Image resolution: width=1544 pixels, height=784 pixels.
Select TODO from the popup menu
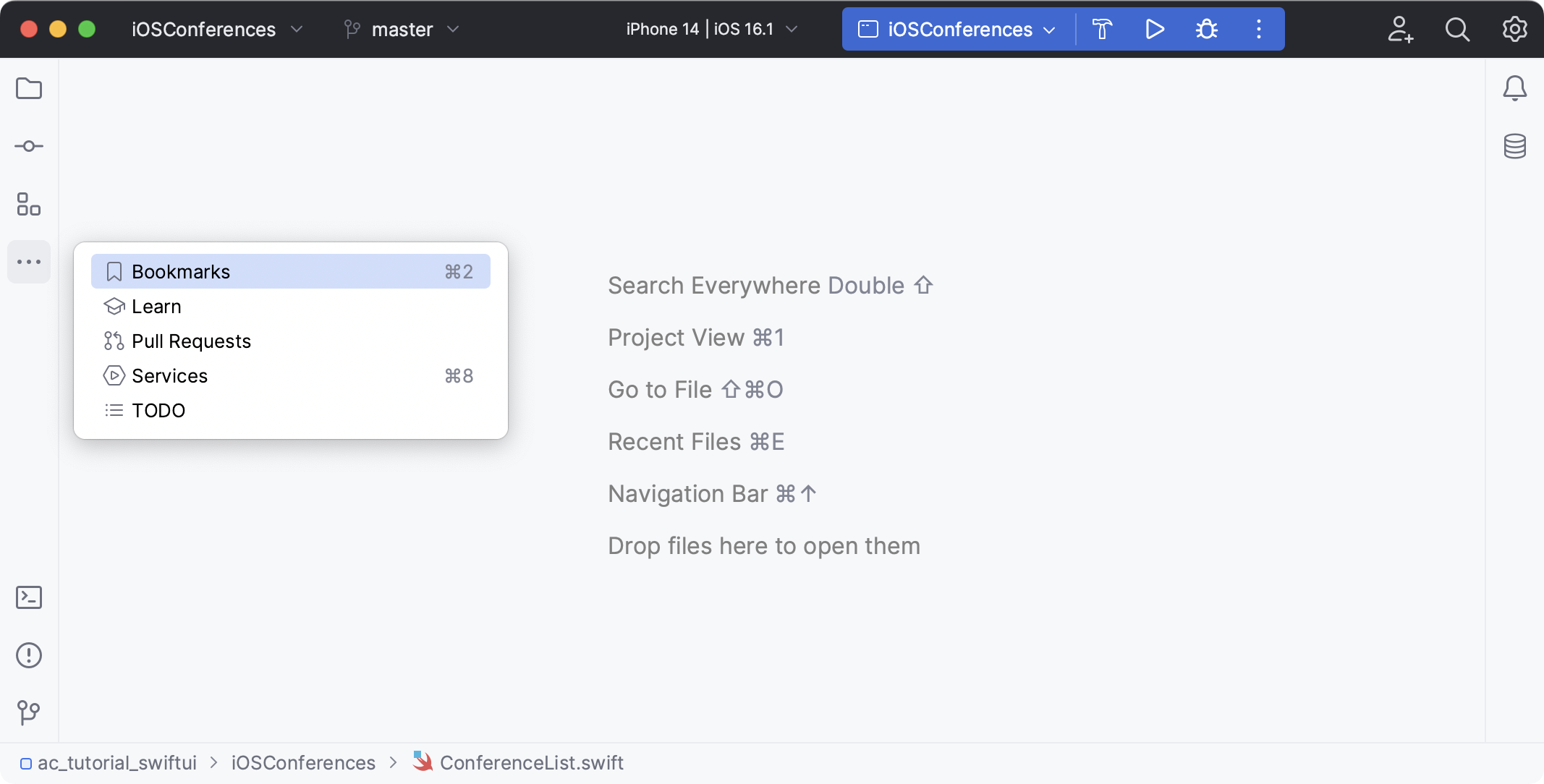tap(291, 410)
